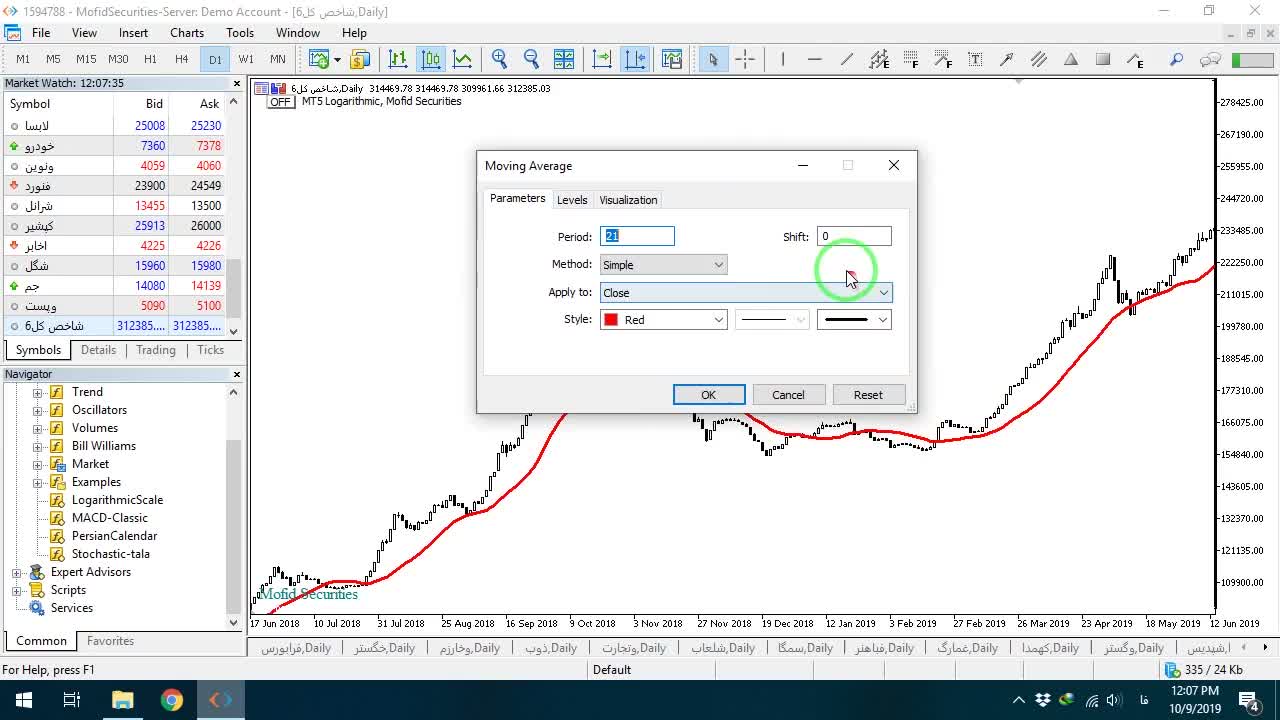Screen dimensions: 1280x720
Task: Open a new chart window
Action: point(319,59)
